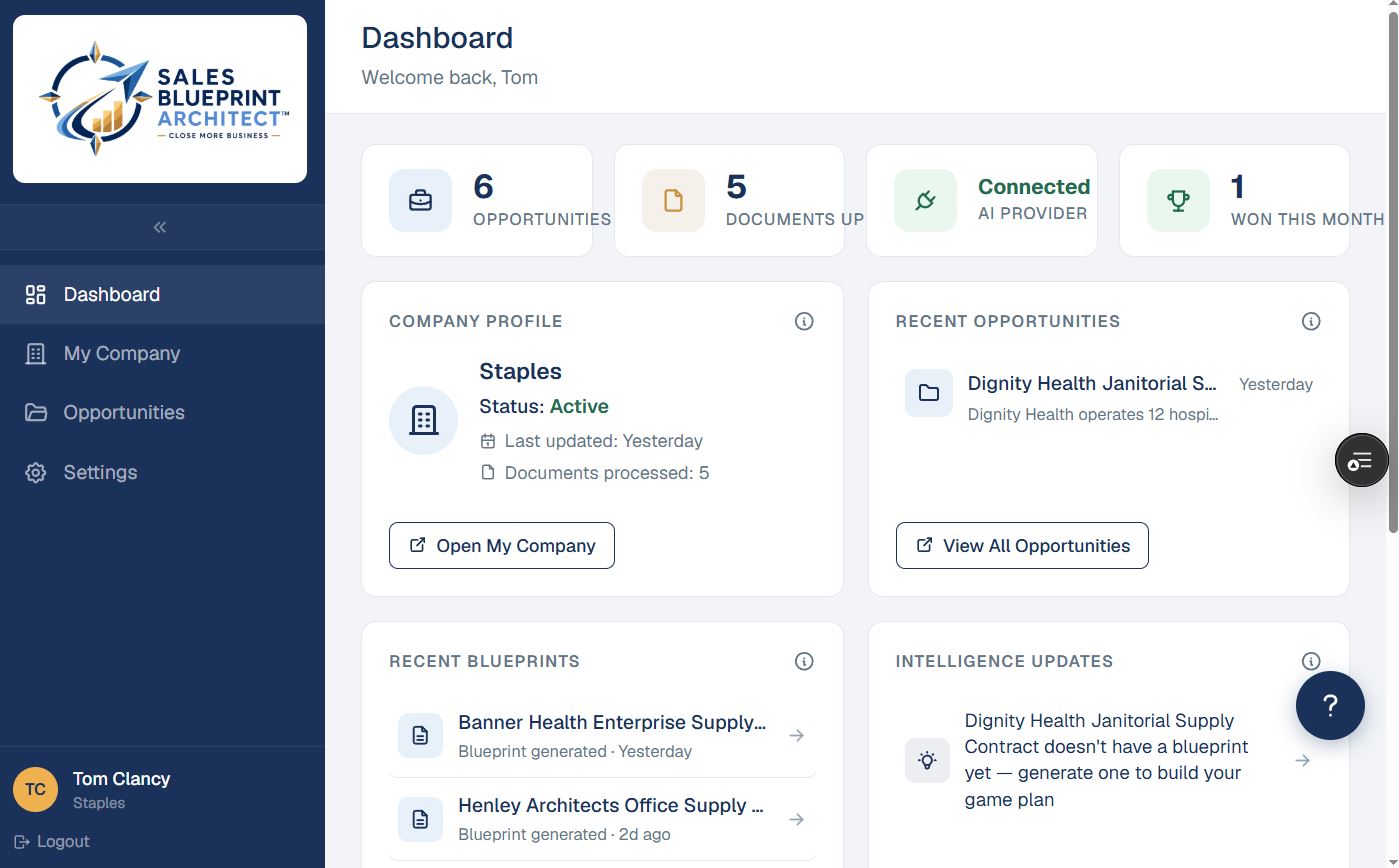This screenshot has height=868, width=1399.
Task: Click the calendar icon beside Last updated
Action: click(x=488, y=441)
